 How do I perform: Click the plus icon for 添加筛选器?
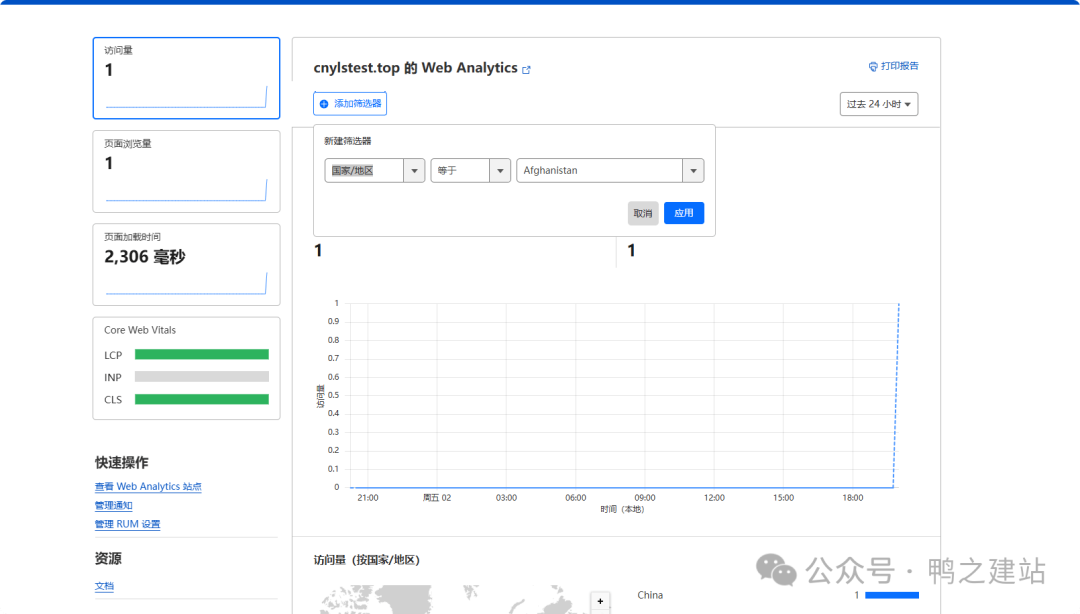[324, 104]
